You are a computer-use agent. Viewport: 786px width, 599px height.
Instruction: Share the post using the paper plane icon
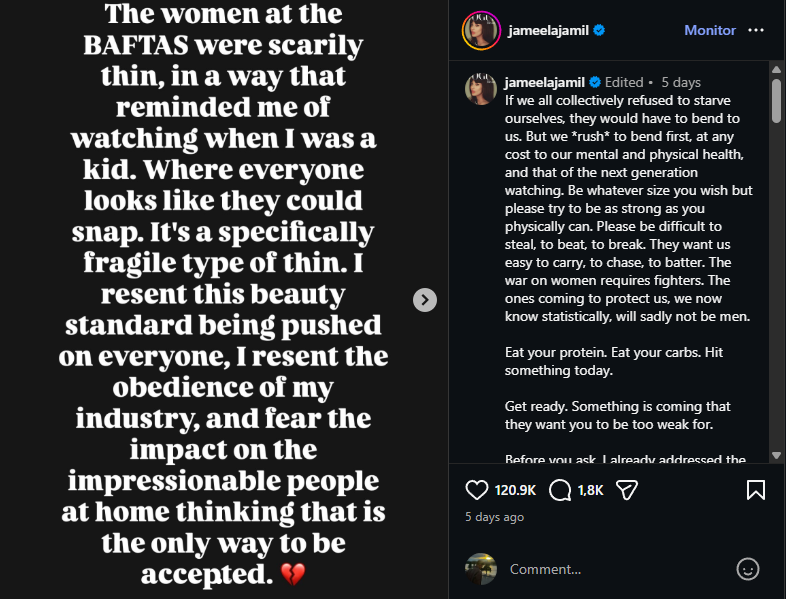(x=627, y=490)
